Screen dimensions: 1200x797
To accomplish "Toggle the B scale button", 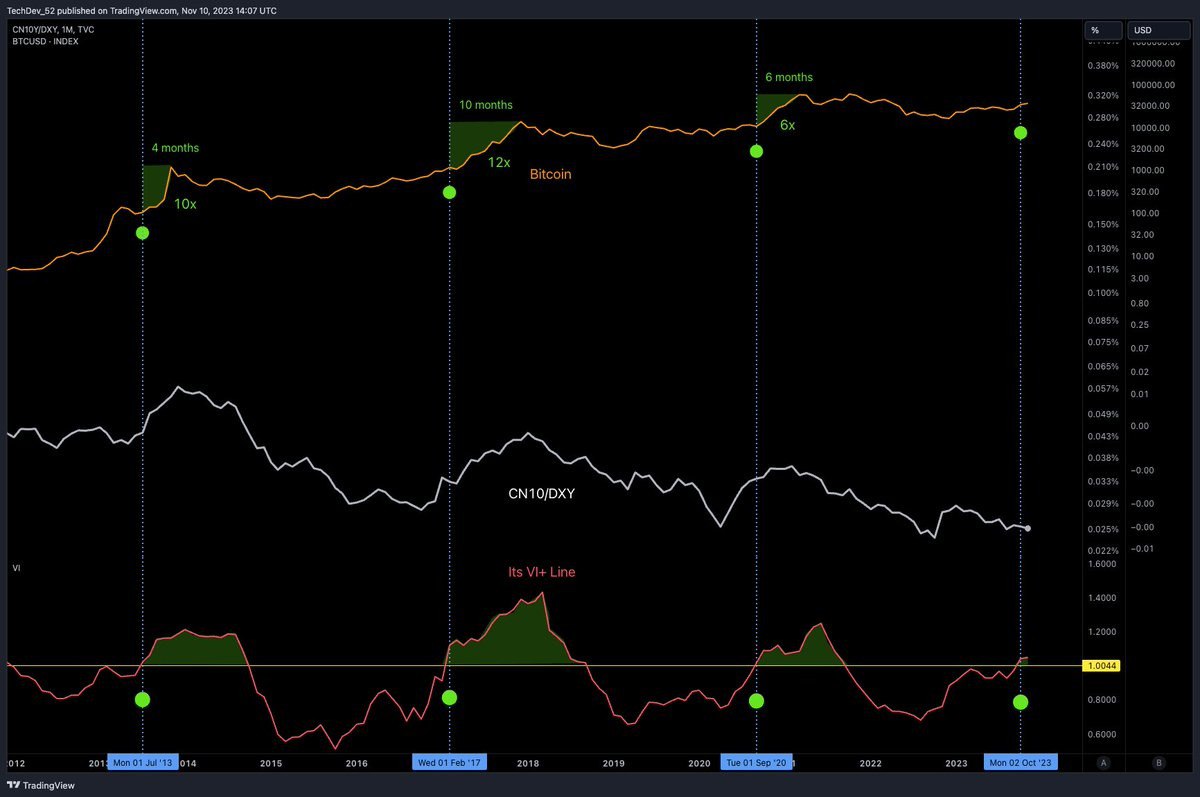I will (1158, 762).
